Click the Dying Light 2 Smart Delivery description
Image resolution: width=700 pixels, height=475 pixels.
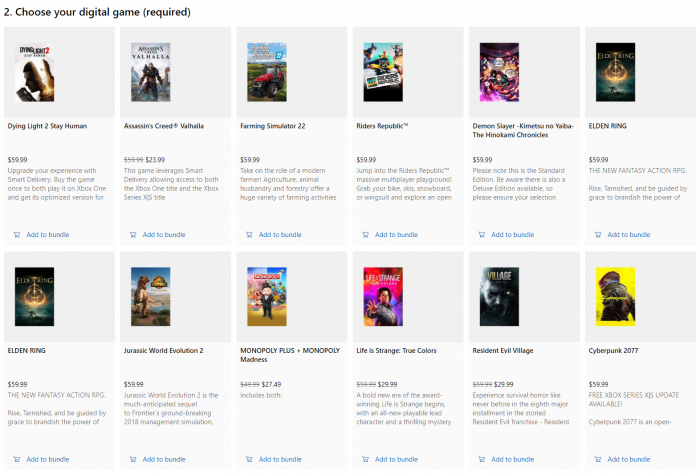tap(57, 184)
